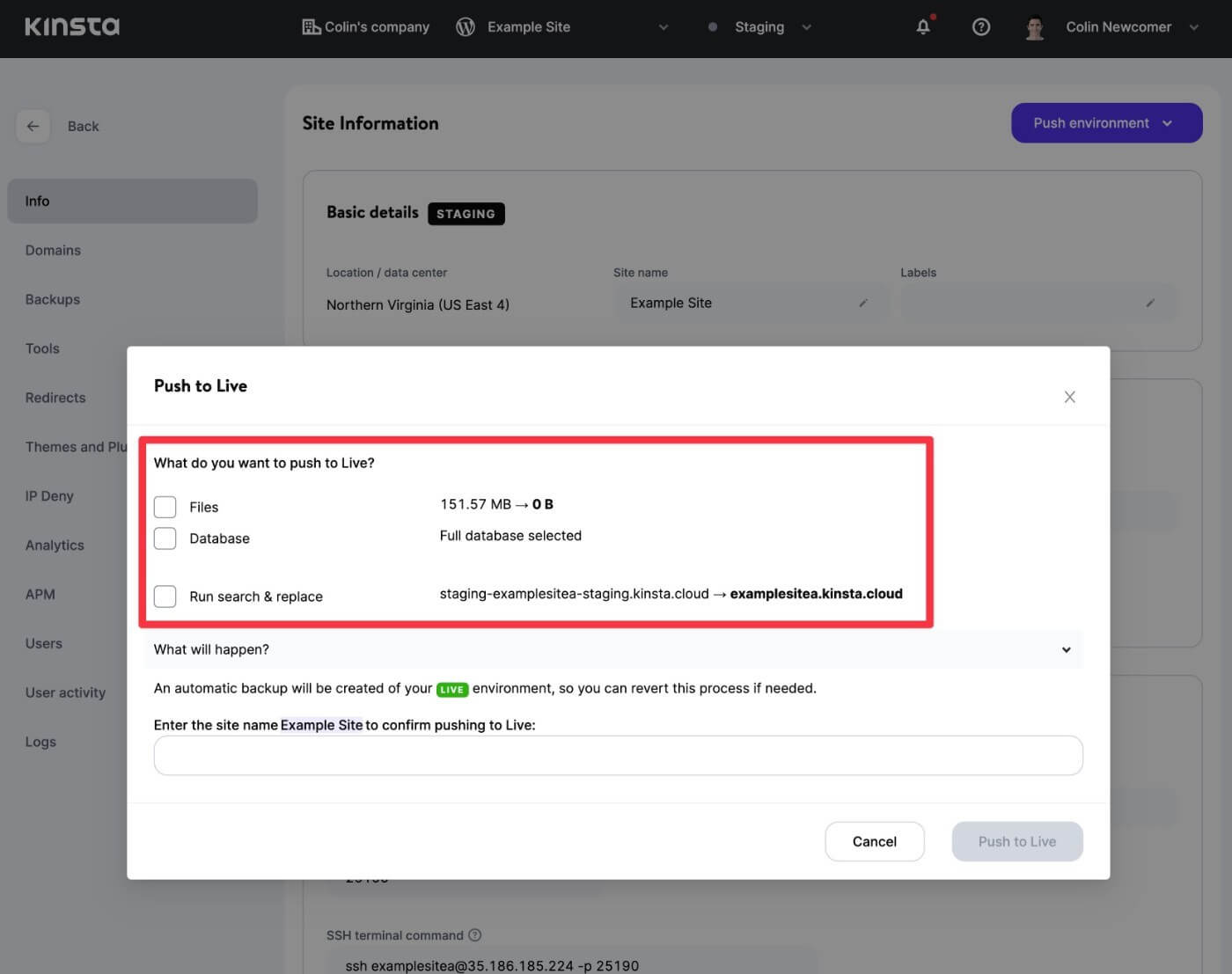The width and height of the screenshot is (1232, 974).
Task: Click the green LIVE badge
Action: pos(452,689)
